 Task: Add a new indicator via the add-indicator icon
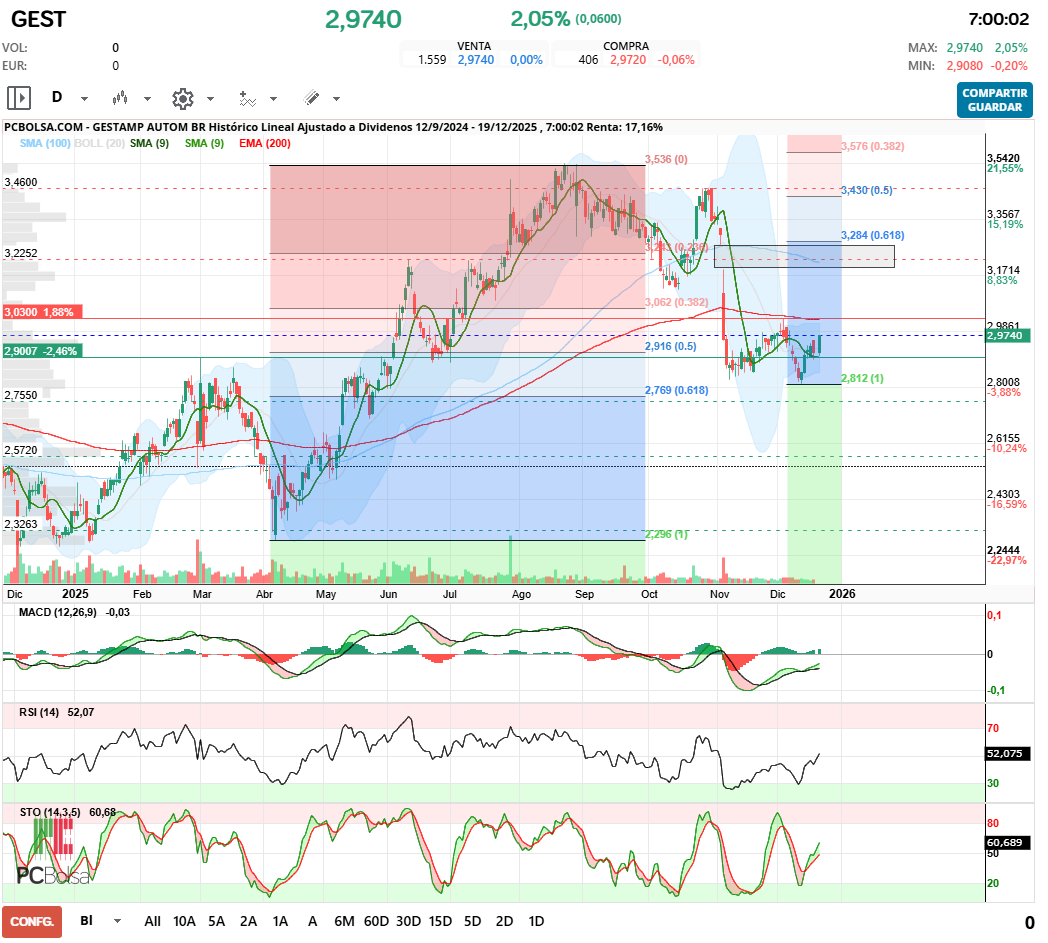(246, 98)
